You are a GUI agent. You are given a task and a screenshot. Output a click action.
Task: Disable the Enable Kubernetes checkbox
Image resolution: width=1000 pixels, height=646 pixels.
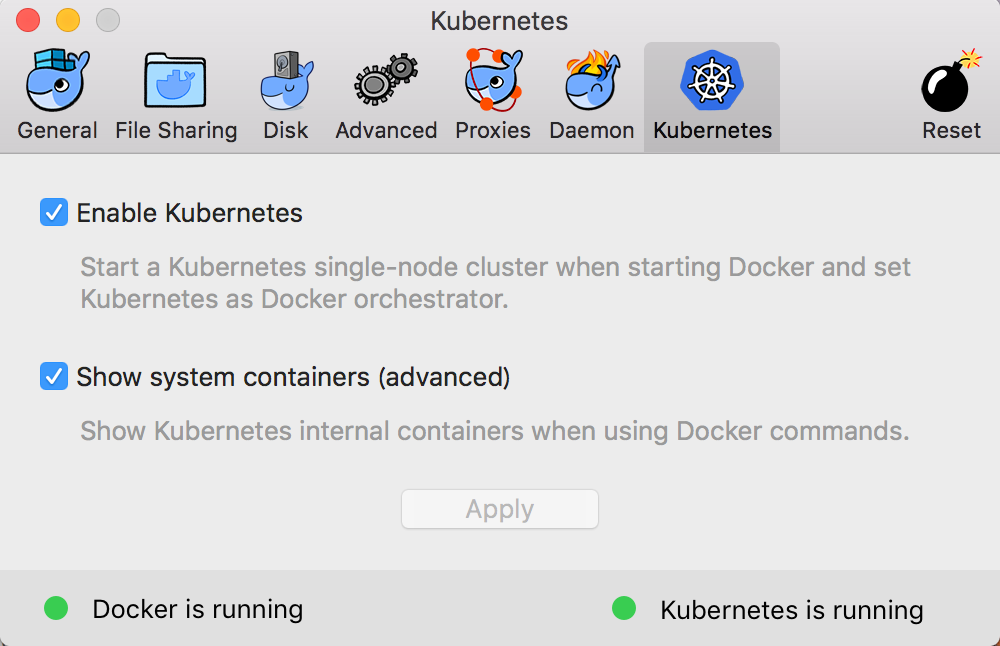pos(54,213)
